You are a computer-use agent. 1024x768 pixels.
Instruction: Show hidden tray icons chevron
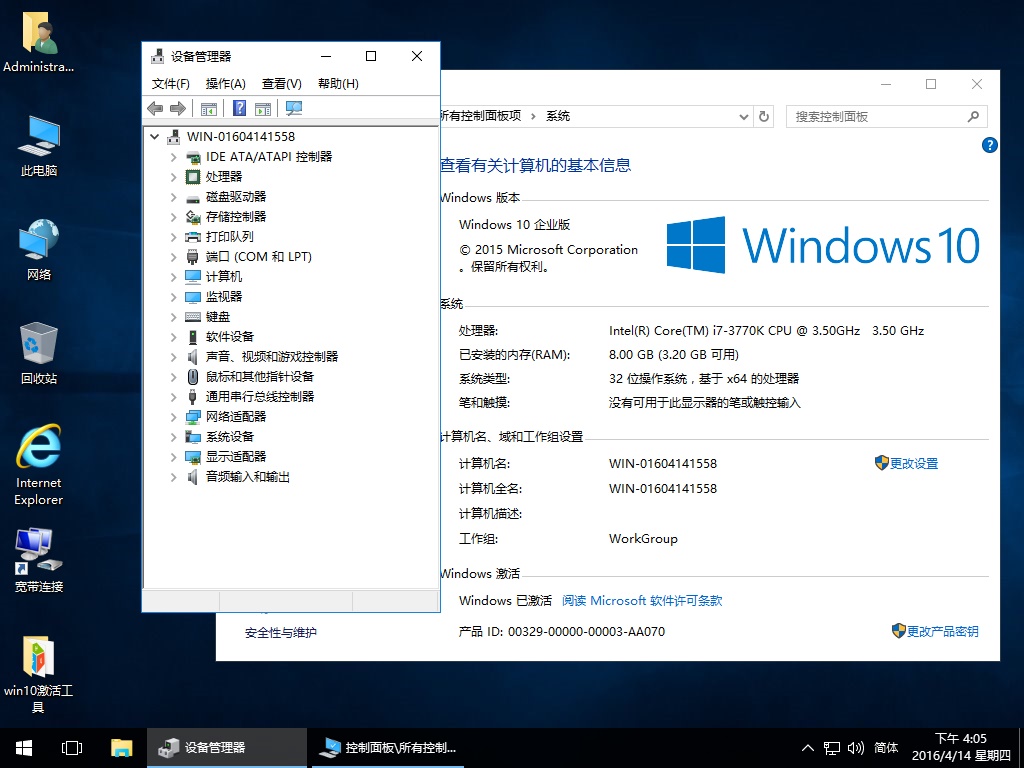pos(808,748)
